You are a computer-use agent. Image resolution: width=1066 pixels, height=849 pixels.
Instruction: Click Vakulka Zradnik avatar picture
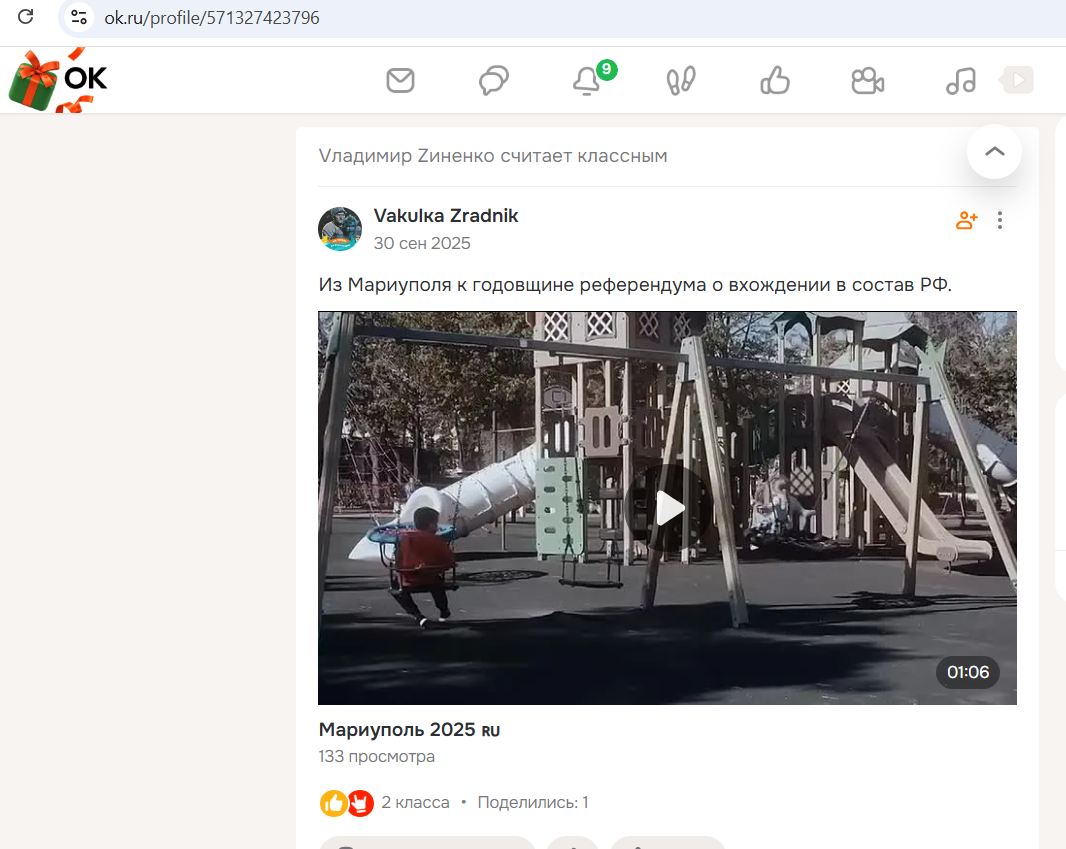(340, 229)
